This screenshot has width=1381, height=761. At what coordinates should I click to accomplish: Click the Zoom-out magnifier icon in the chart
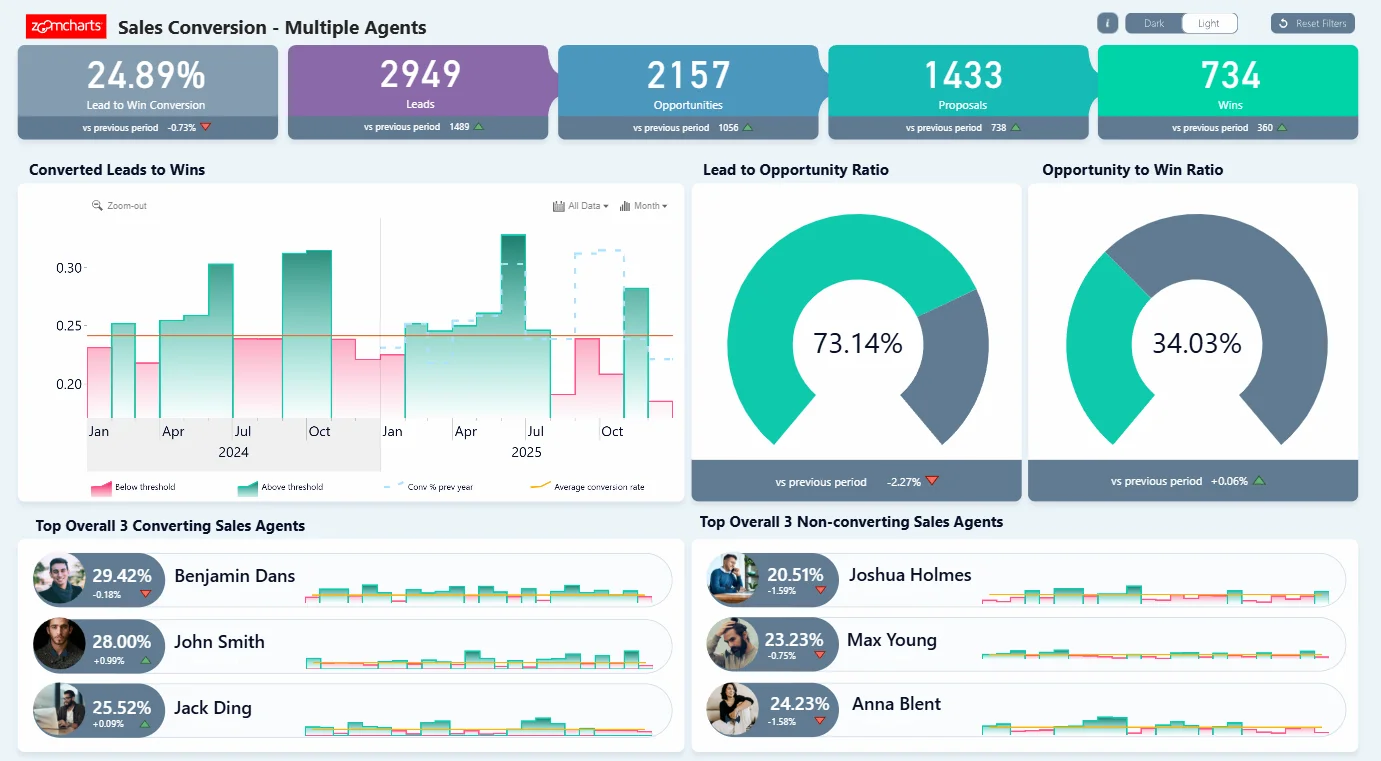click(97, 206)
